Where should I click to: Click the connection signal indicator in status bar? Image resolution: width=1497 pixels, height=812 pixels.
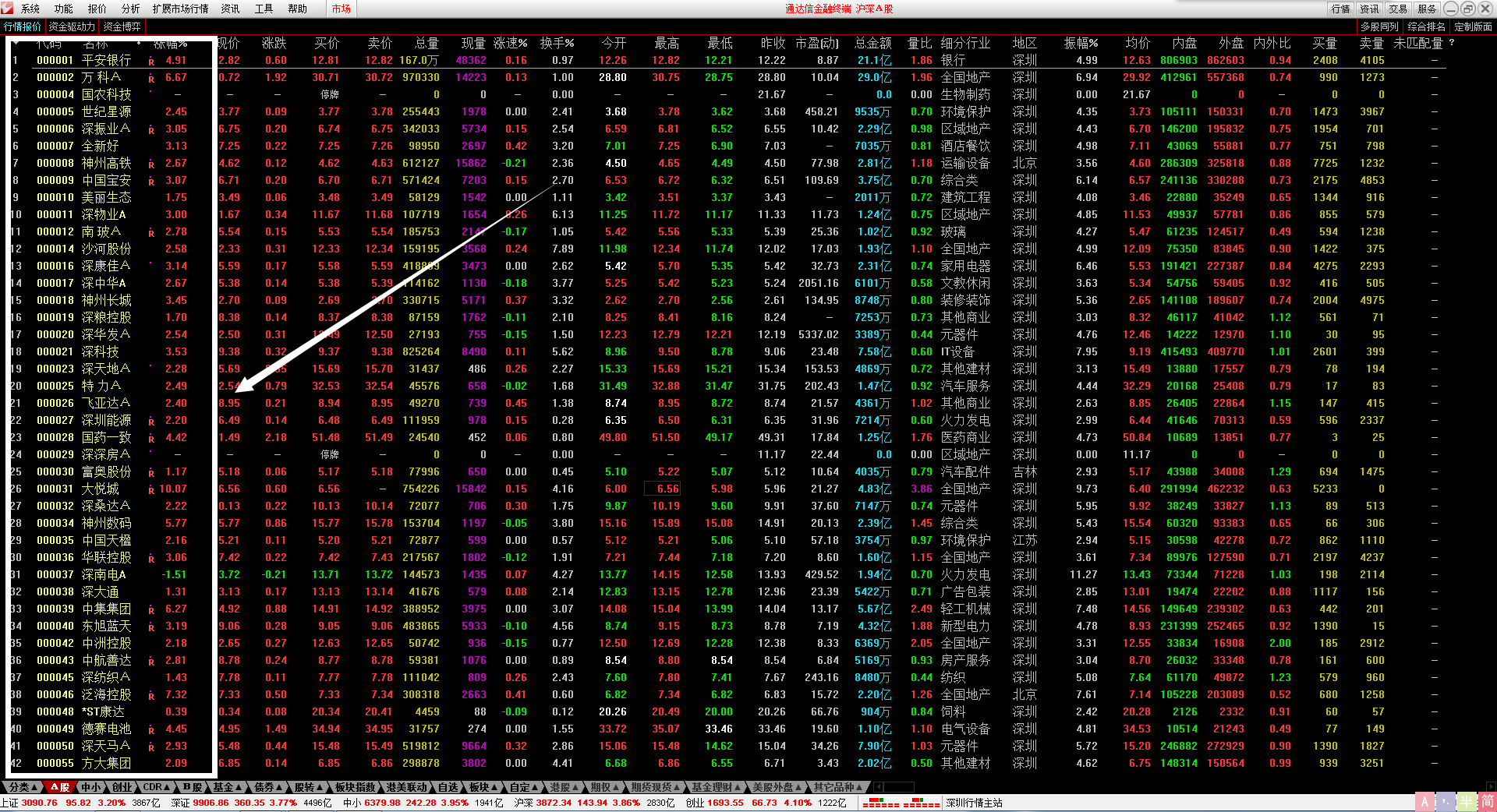point(901,803)
